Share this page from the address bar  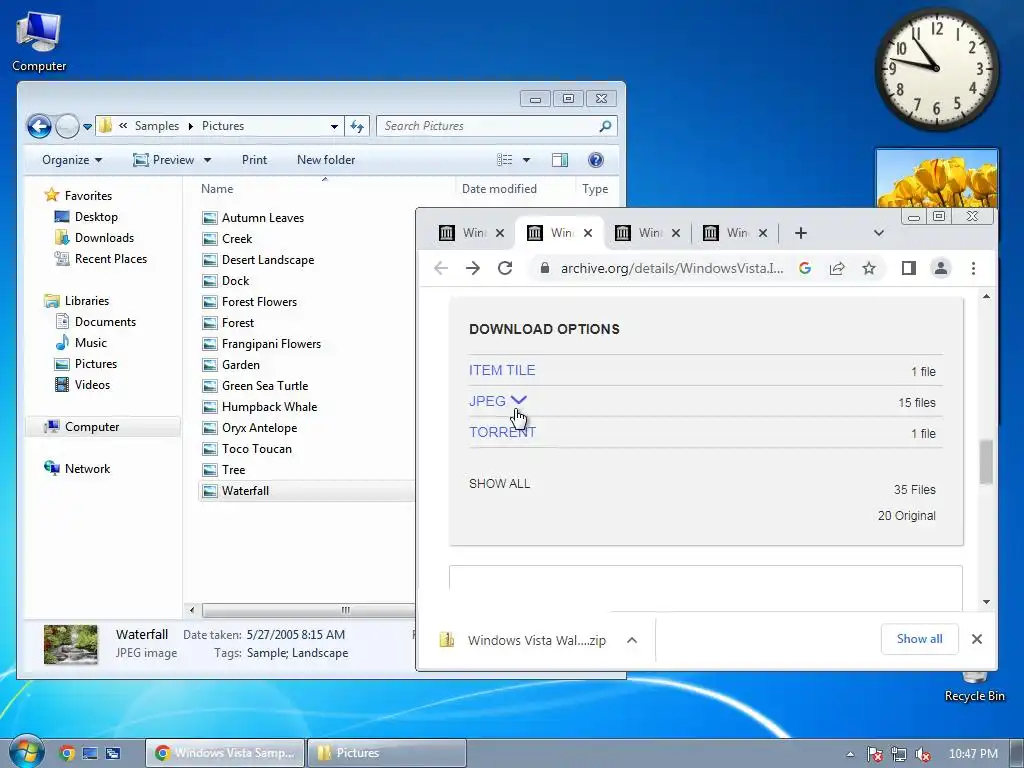coord(837,268)
